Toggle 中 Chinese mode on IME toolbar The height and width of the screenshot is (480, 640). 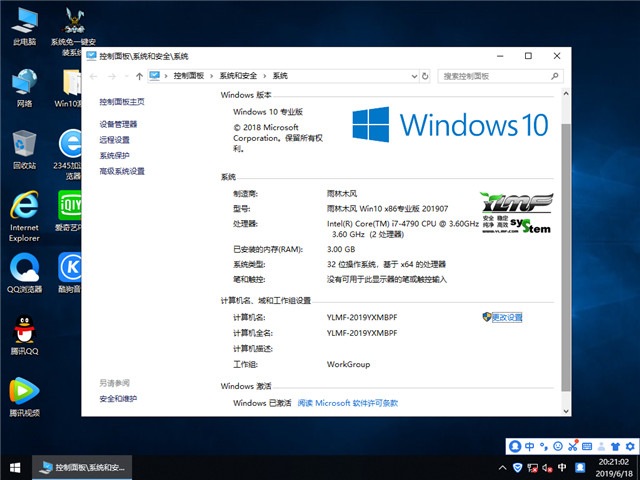coord(529,446)
